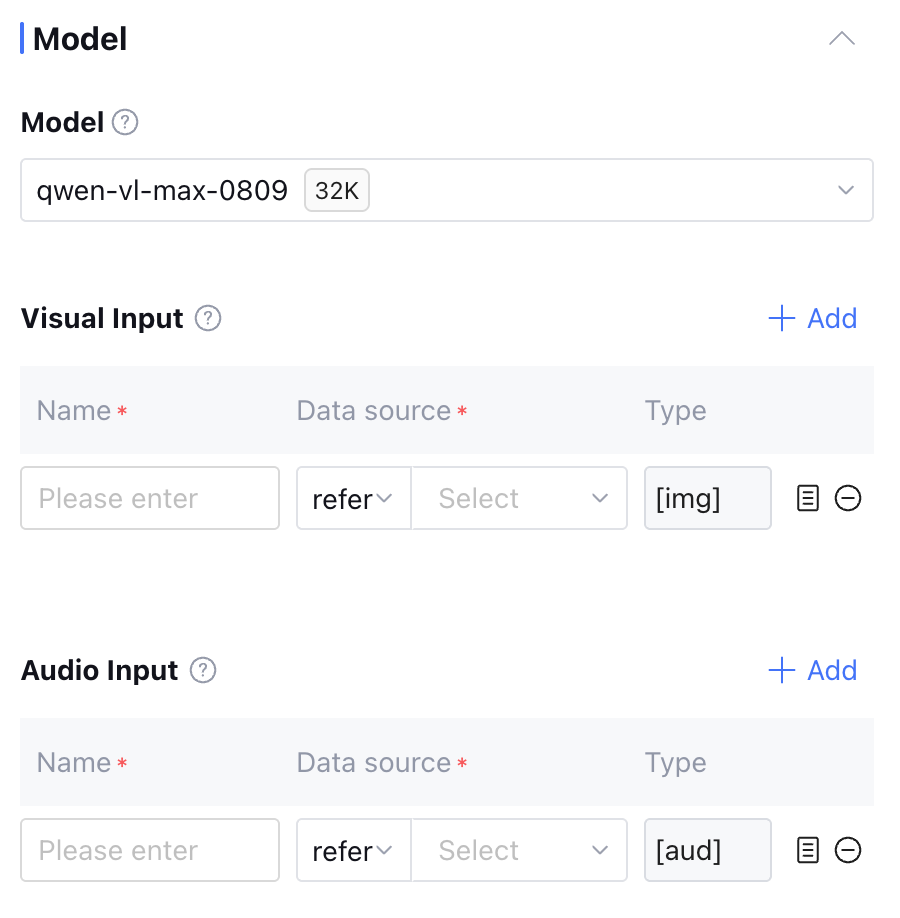The image size is (900, 918).
Task: Remove the Audio Input row with minus icon
Action: pos(848,850)
